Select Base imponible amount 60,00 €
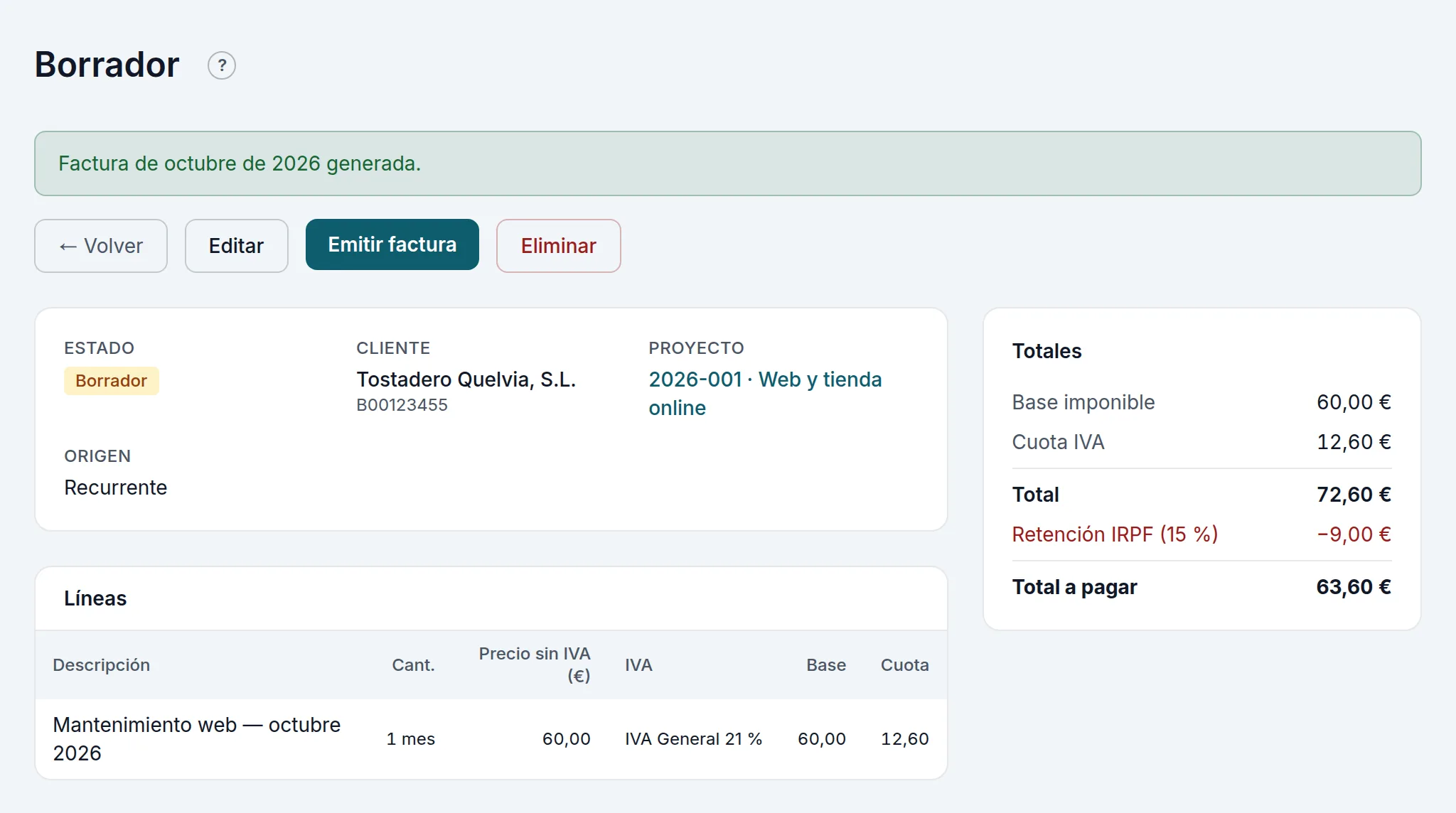This screenshot has height=813, width=1456. coord(1354,402)
